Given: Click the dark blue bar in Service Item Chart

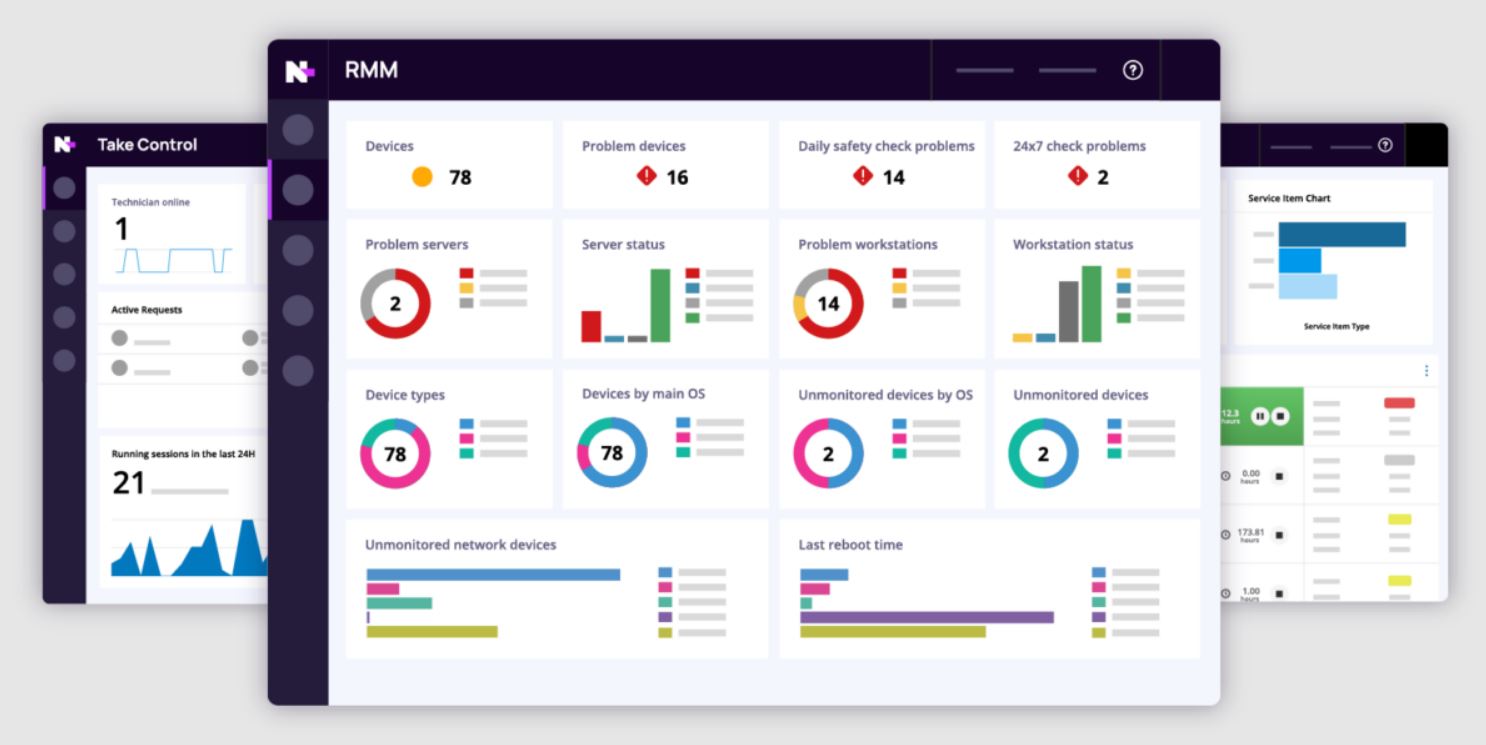Looking at the screenshot, I should coord(1342,234).
